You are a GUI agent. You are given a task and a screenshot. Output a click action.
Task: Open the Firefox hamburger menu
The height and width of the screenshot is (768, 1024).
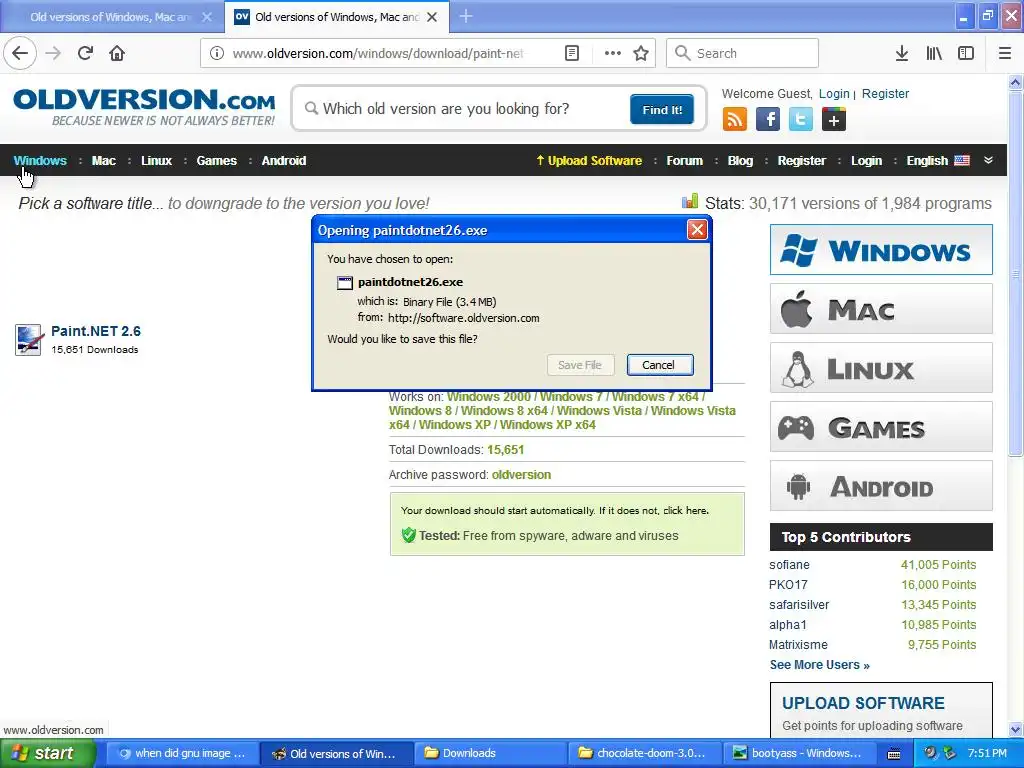pos(1005,53)
